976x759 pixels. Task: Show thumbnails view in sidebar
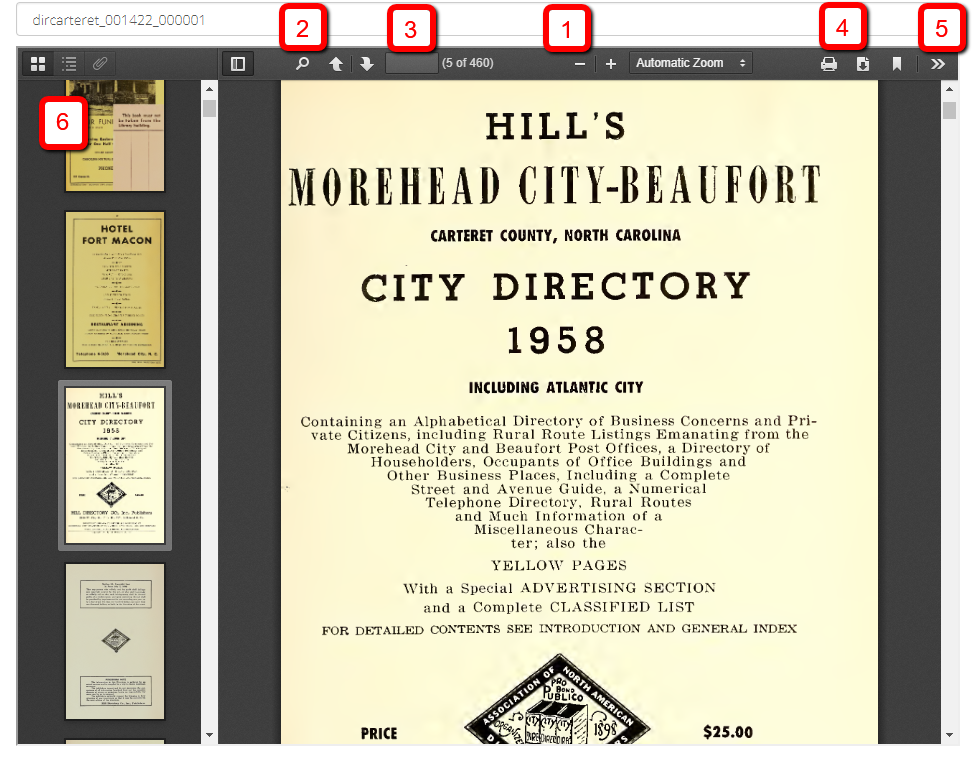tap(38, 64)
